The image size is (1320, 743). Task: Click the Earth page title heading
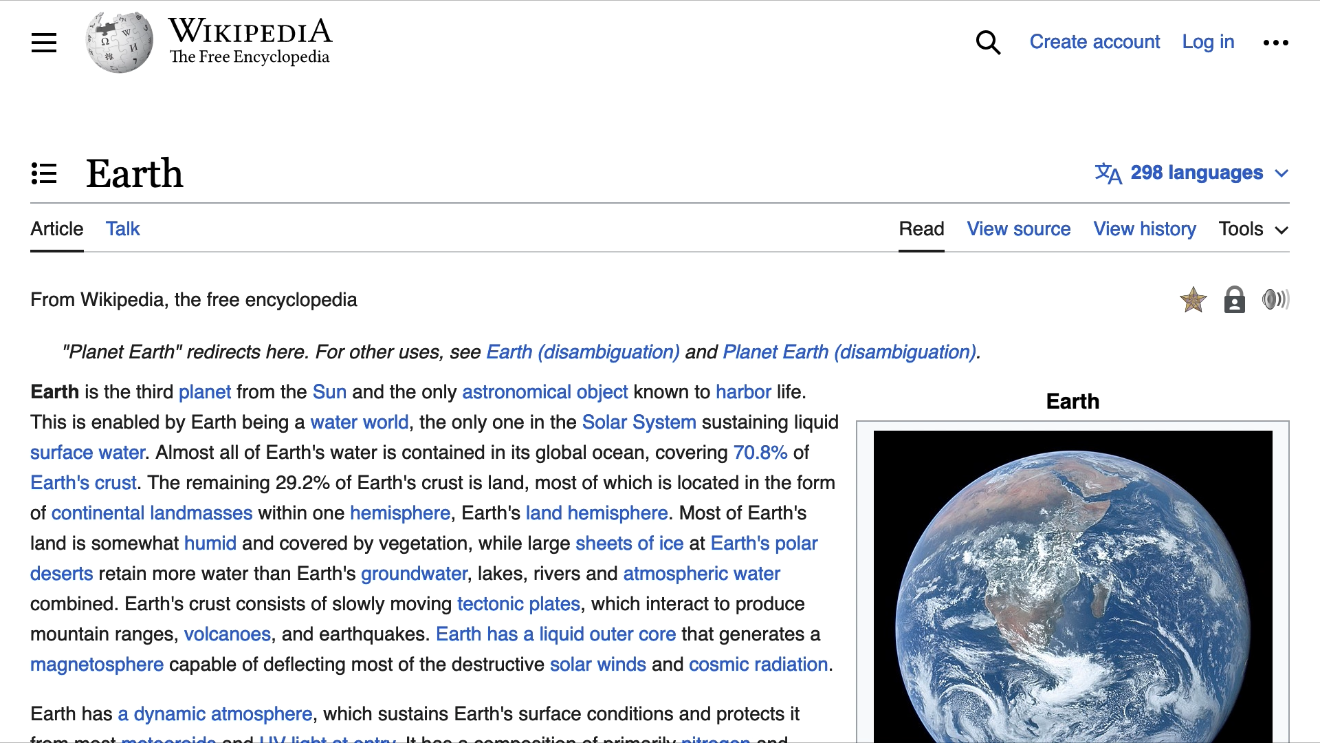click(x=135, y=173)
